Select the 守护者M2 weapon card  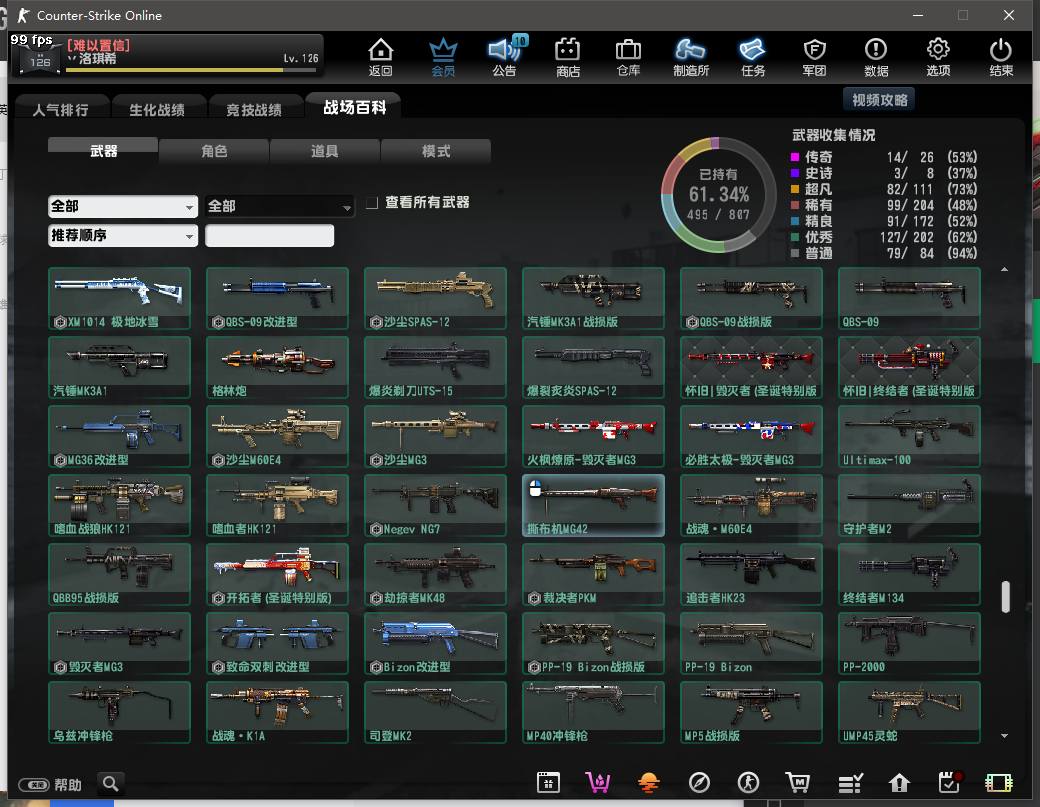pos(909,505)
